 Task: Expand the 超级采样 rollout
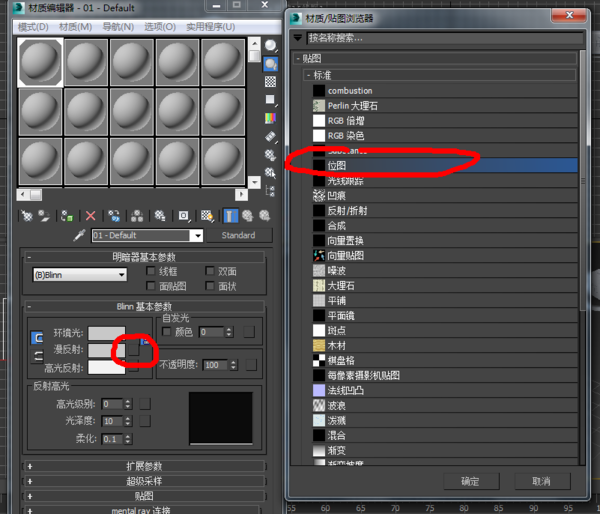(x=144, y=481)
